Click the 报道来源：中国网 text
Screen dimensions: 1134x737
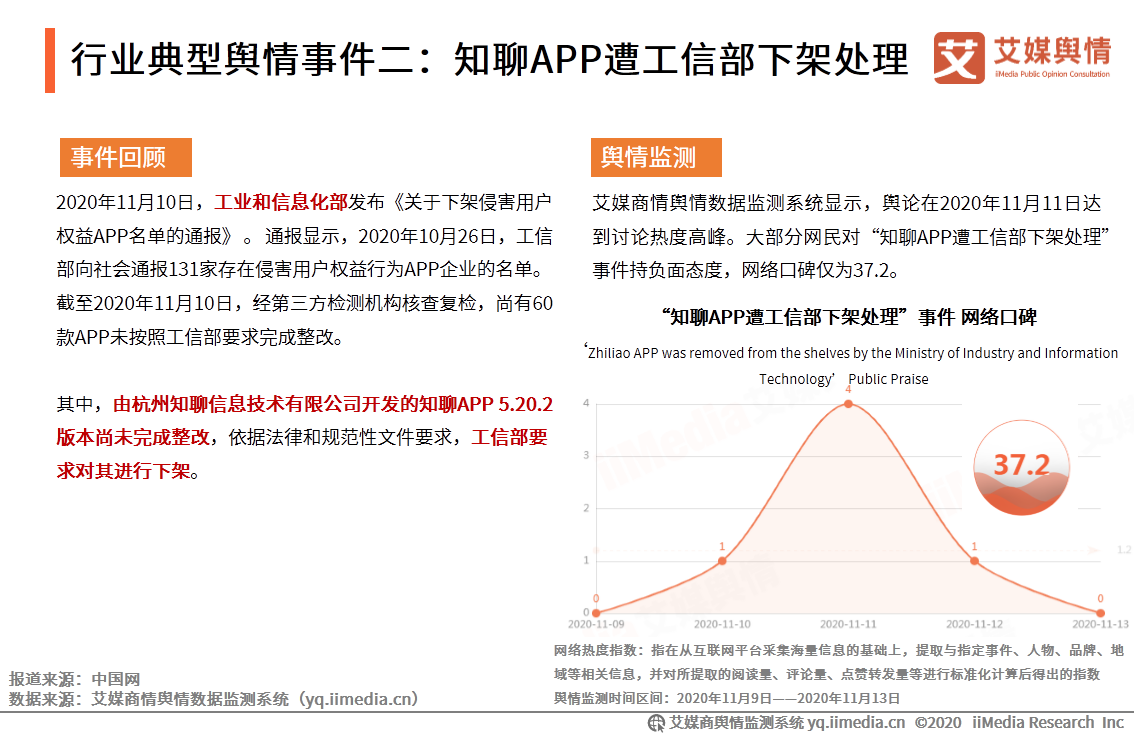coord(74,679)
